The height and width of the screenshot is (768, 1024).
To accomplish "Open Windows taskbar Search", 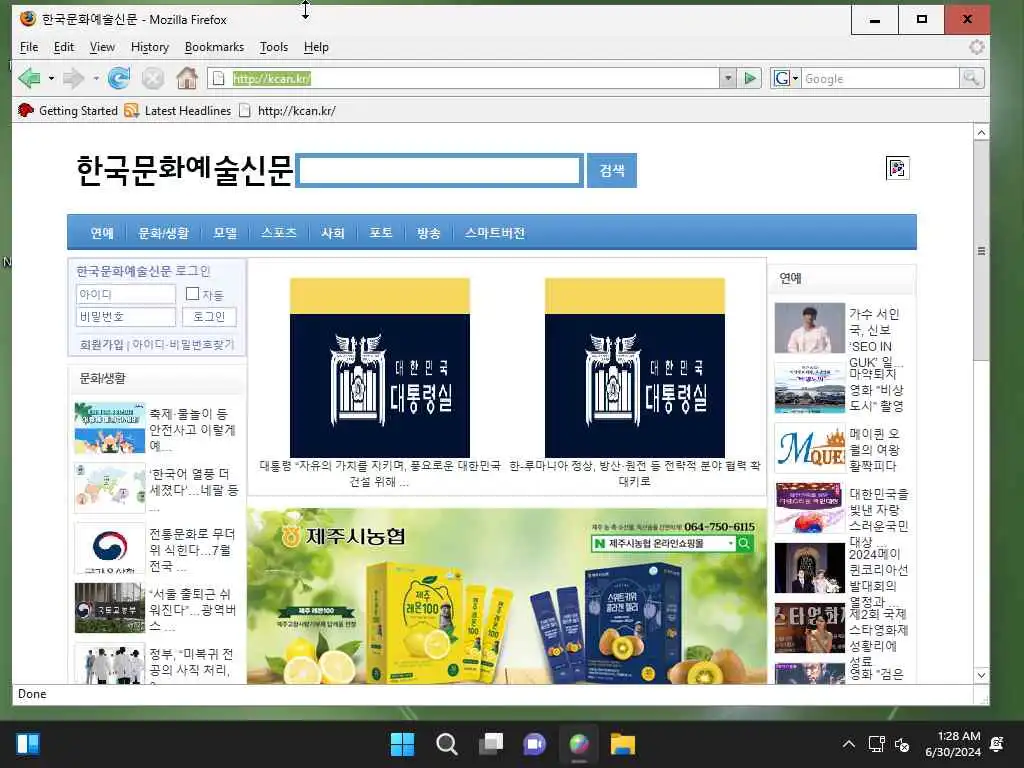I will coord(447,744).
